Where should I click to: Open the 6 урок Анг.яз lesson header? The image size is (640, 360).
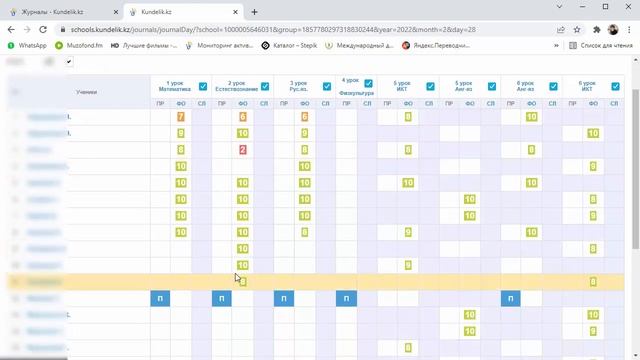[525, 86]
